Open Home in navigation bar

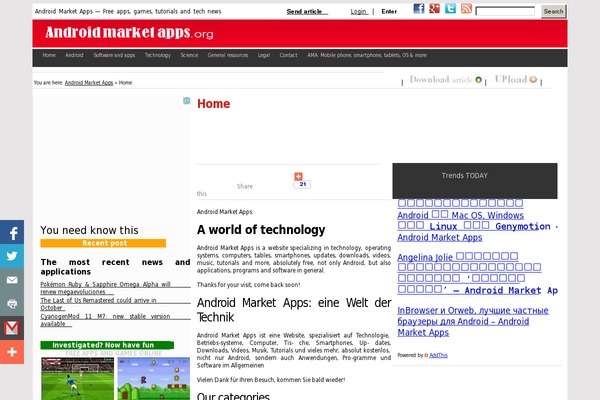coord(49,55)
